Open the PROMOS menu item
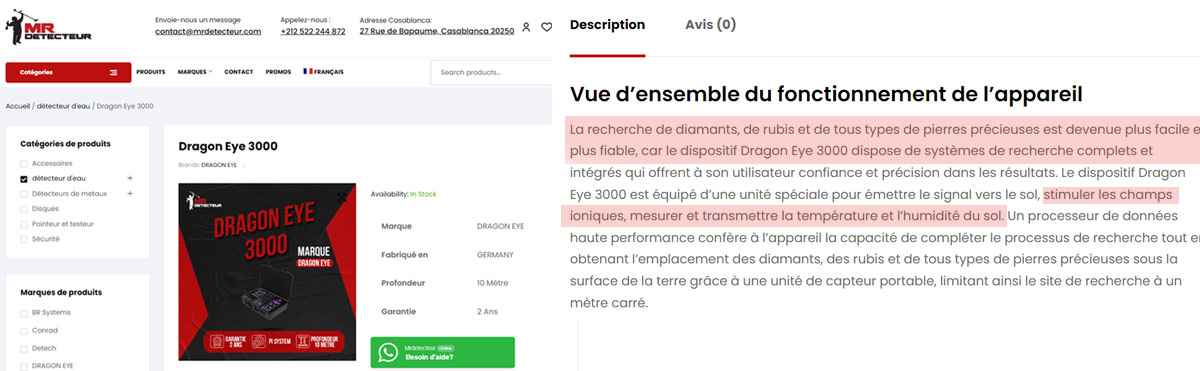 [279, 72]
